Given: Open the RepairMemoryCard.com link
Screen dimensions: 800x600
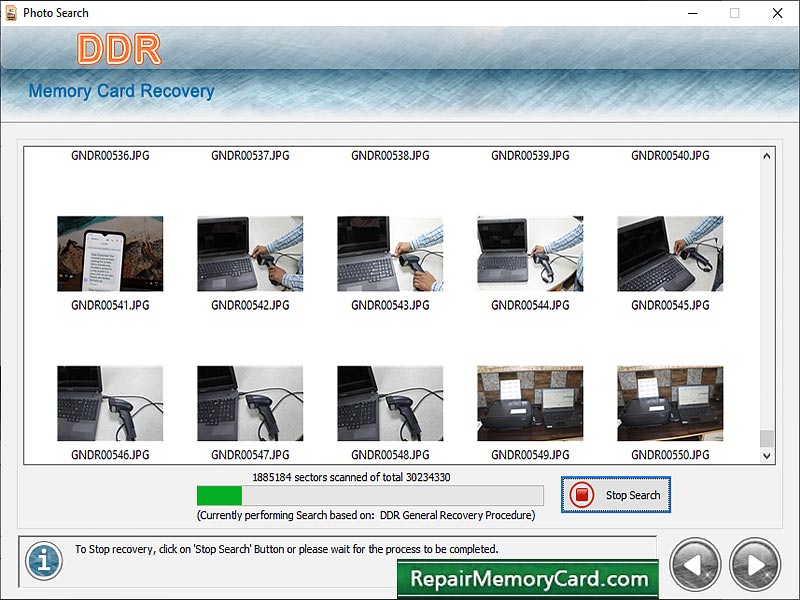Looking at the screenshot, I should pos(530,580).
